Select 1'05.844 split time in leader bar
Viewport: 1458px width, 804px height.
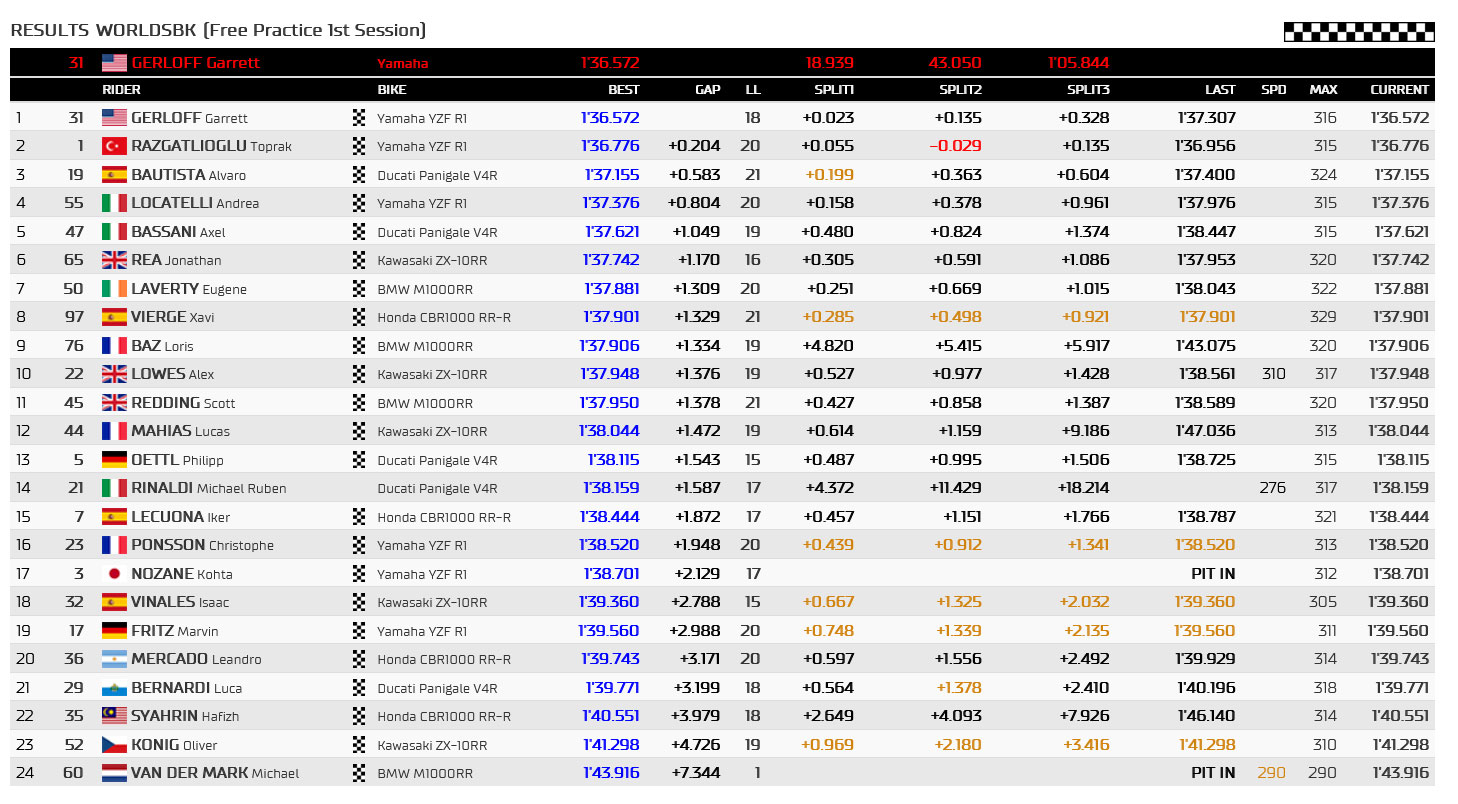pyautogui.click(x=1079, y=63)
